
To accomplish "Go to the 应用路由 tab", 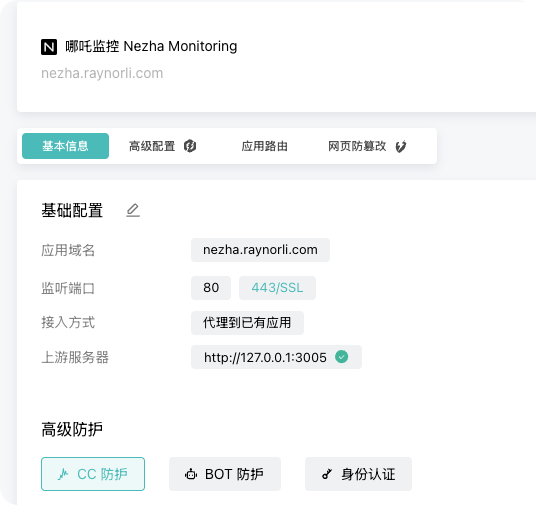I will click(265, 146).
